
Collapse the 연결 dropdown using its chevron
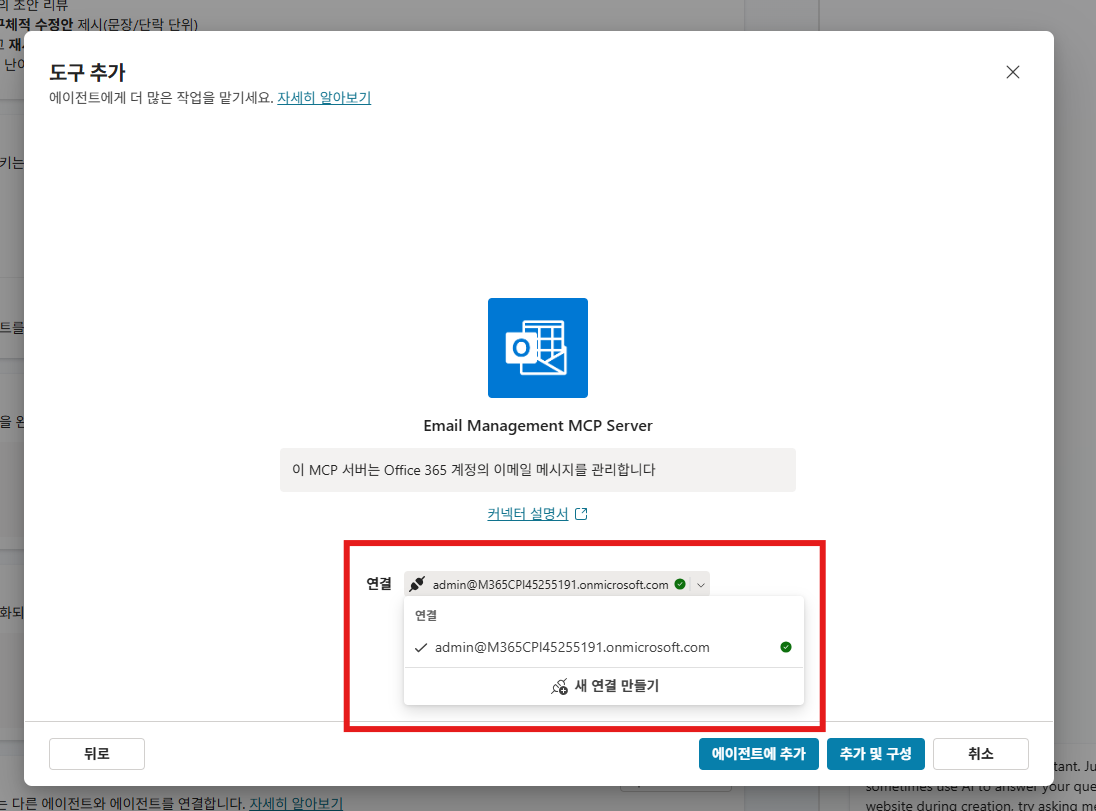click(x=700, y=584)
